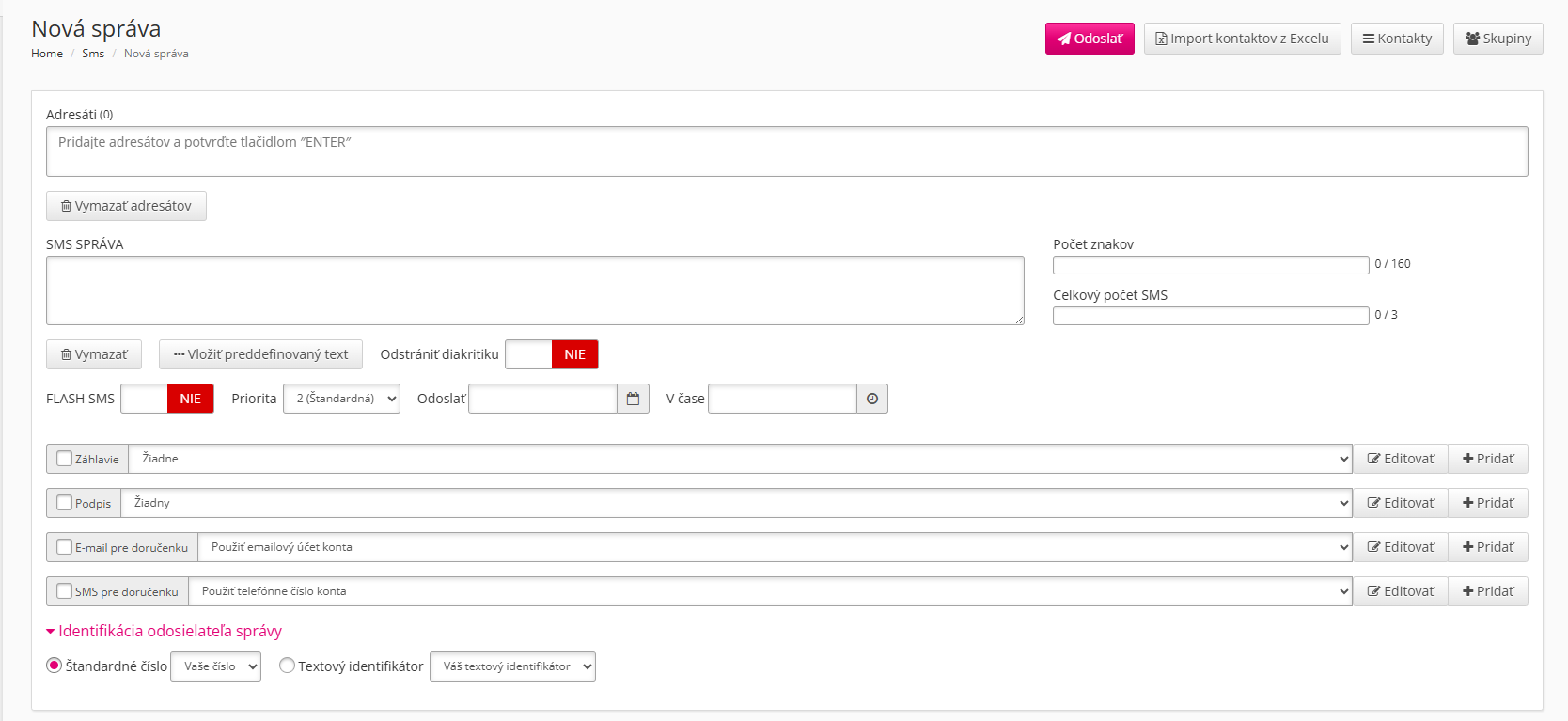The height and width of the screenshot is (721, 1568).
Task: Select the Textový identifikátor radio button
Action: tap(288, 666)
